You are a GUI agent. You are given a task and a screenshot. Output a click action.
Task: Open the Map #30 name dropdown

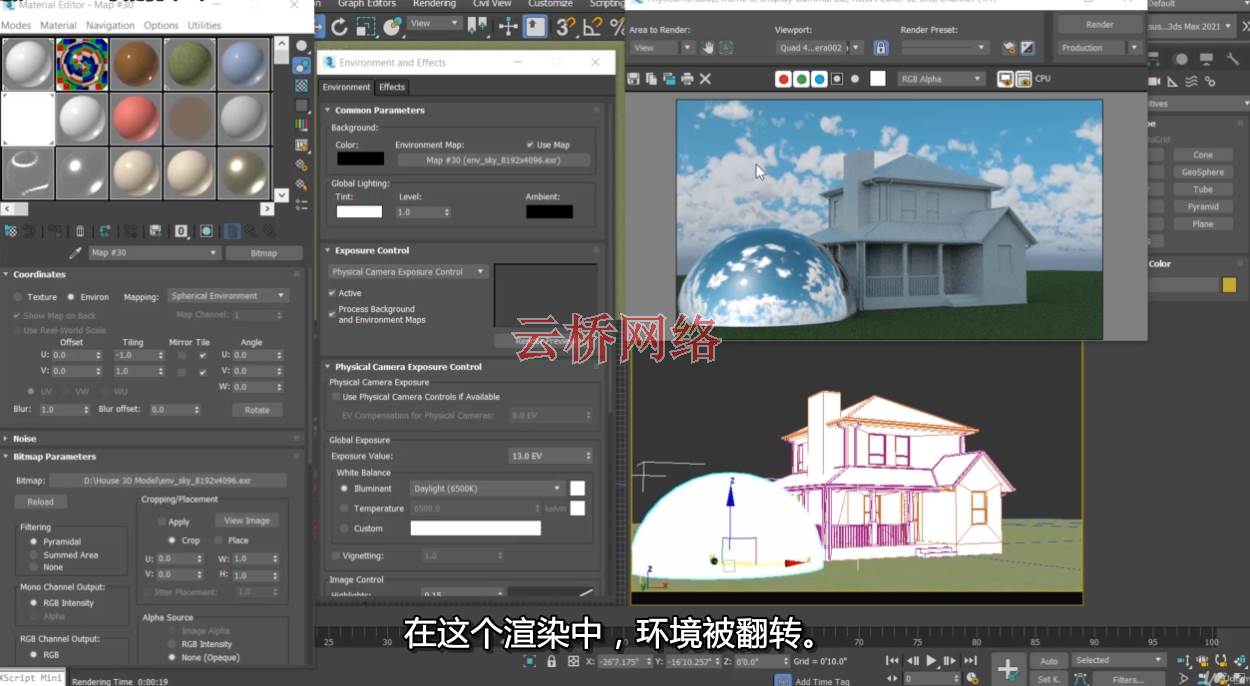point(154,253)
